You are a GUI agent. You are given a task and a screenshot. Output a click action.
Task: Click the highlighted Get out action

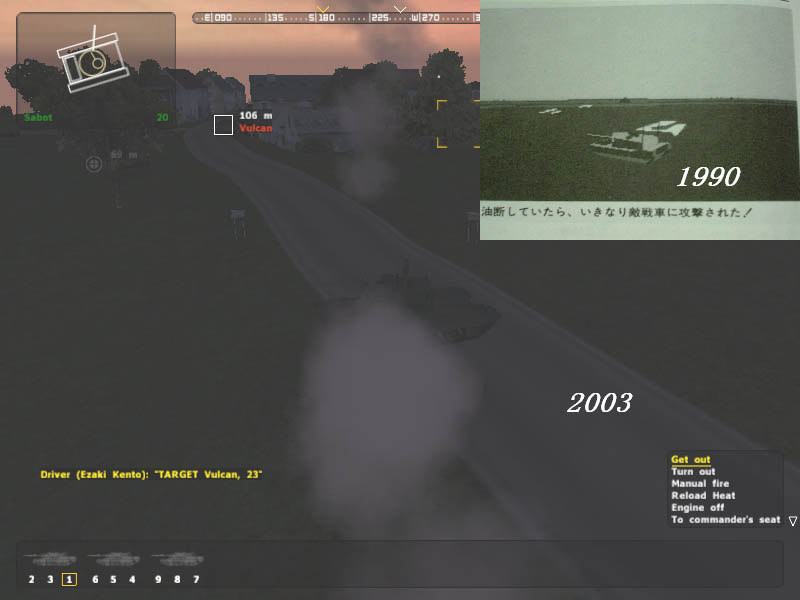tap(690, 460)
